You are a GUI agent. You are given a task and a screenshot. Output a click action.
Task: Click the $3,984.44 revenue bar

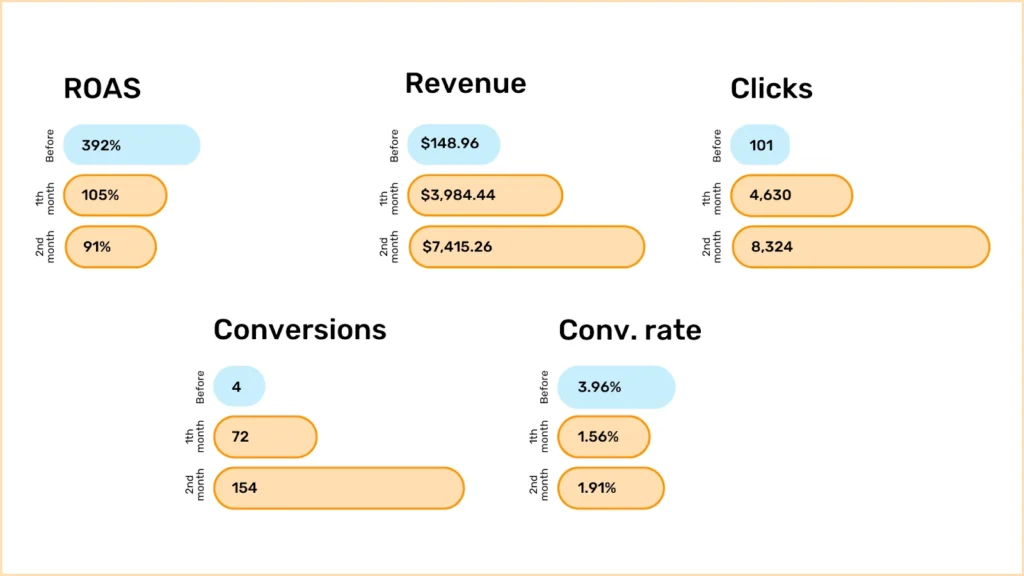[485, 195]
